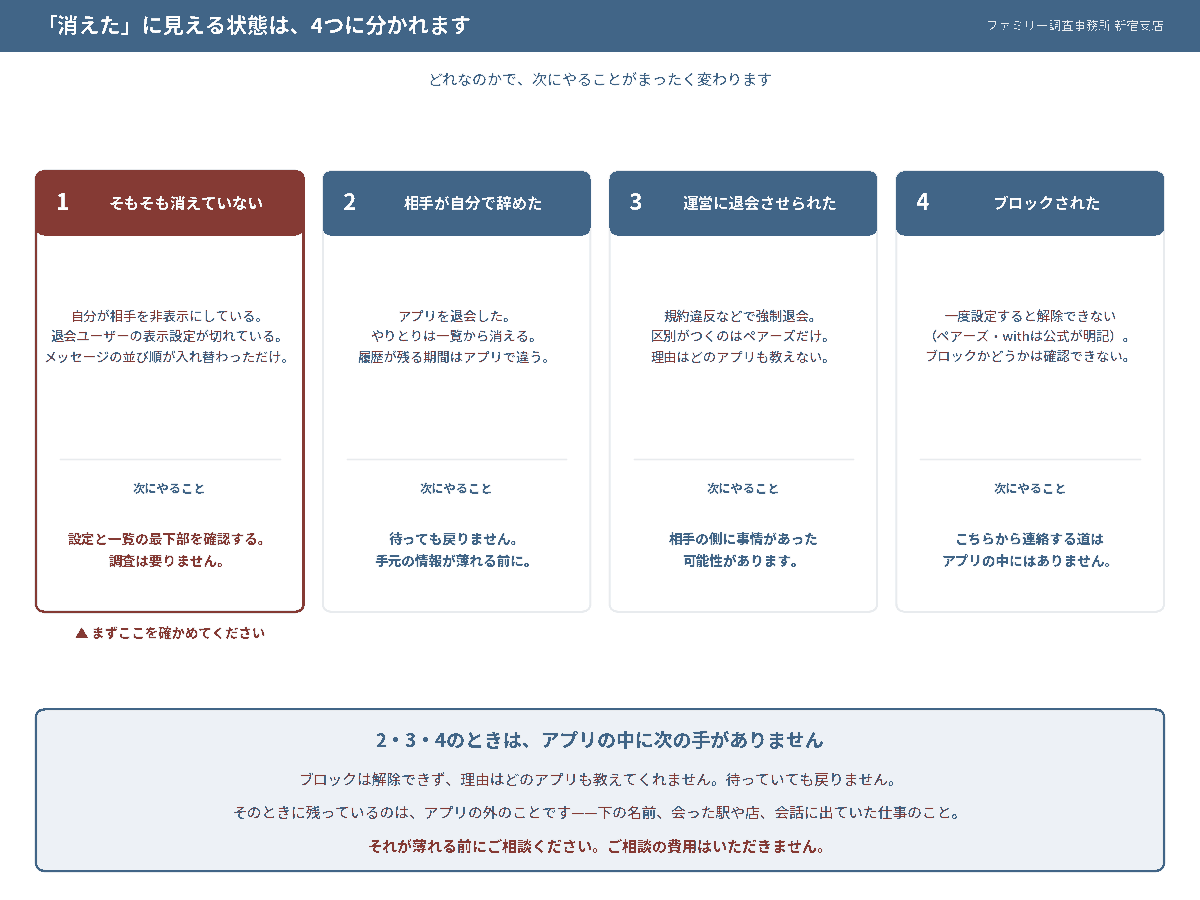The width and height of the screenshot is (1200, 900).
Task: Click 次にやること label in card 2
Action: pyautogui.click(x=456, y=489)
